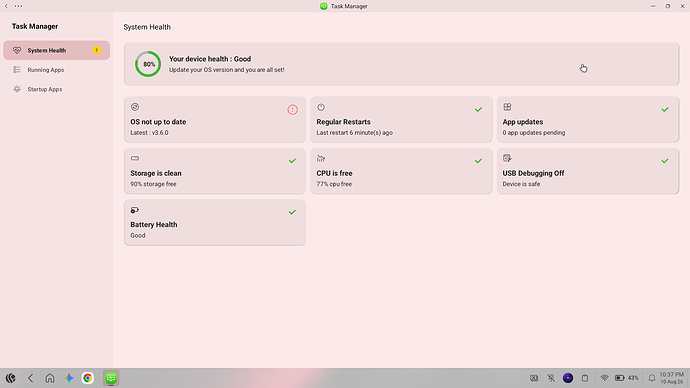
Task: Switch to Startup Apps section
Action: (56, 89)
